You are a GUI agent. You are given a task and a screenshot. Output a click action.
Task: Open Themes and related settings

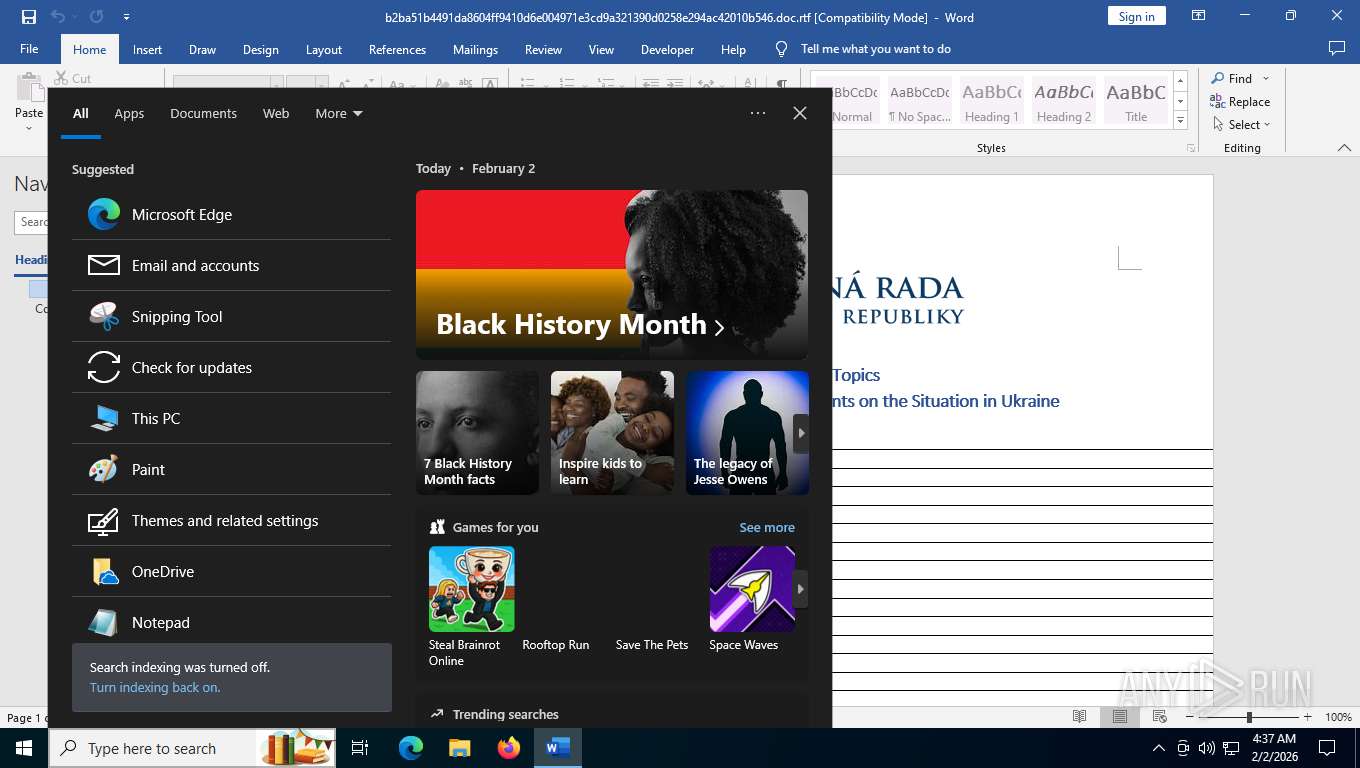coord(231,520)
